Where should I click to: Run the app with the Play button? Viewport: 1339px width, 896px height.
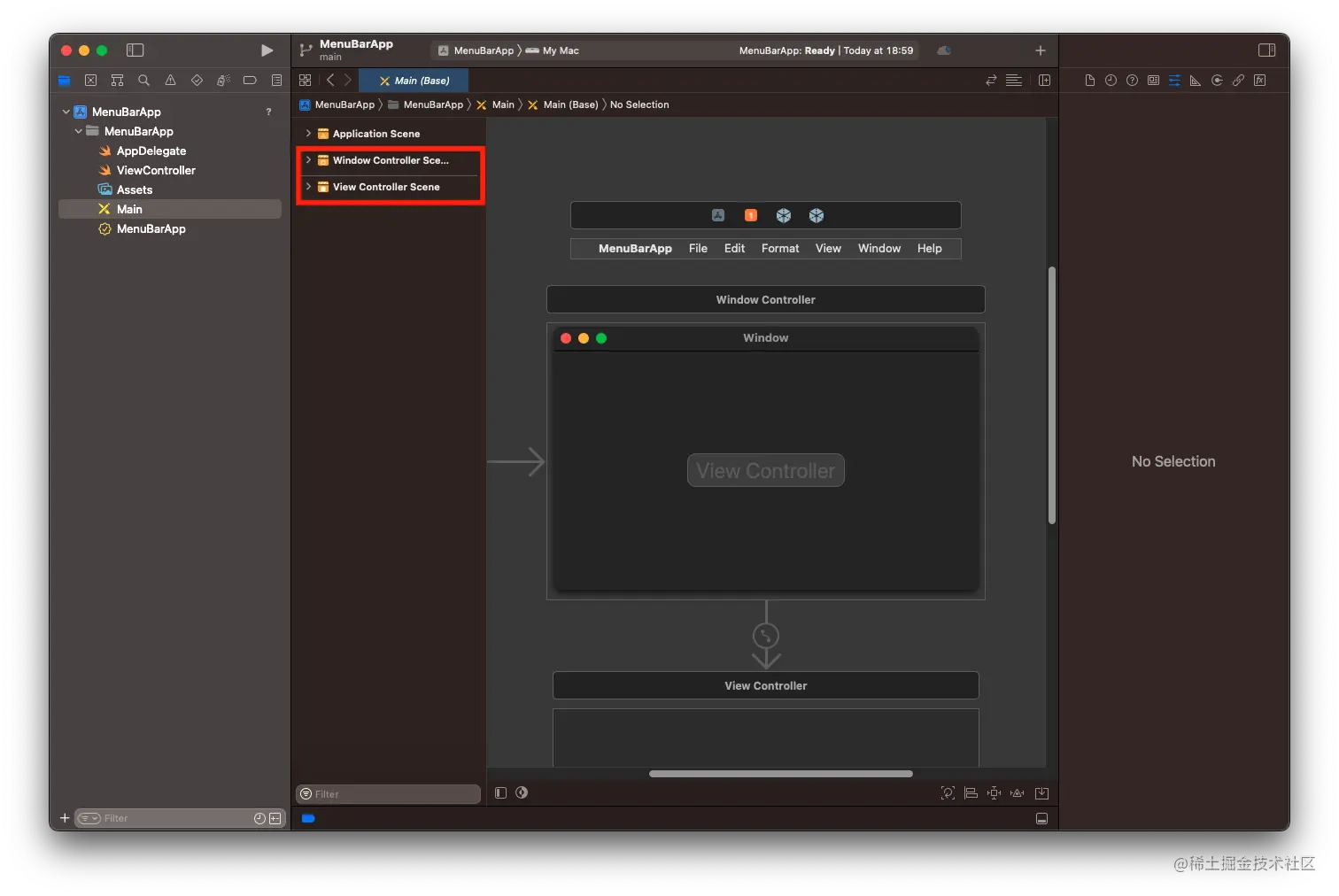[x=267, y=50]
